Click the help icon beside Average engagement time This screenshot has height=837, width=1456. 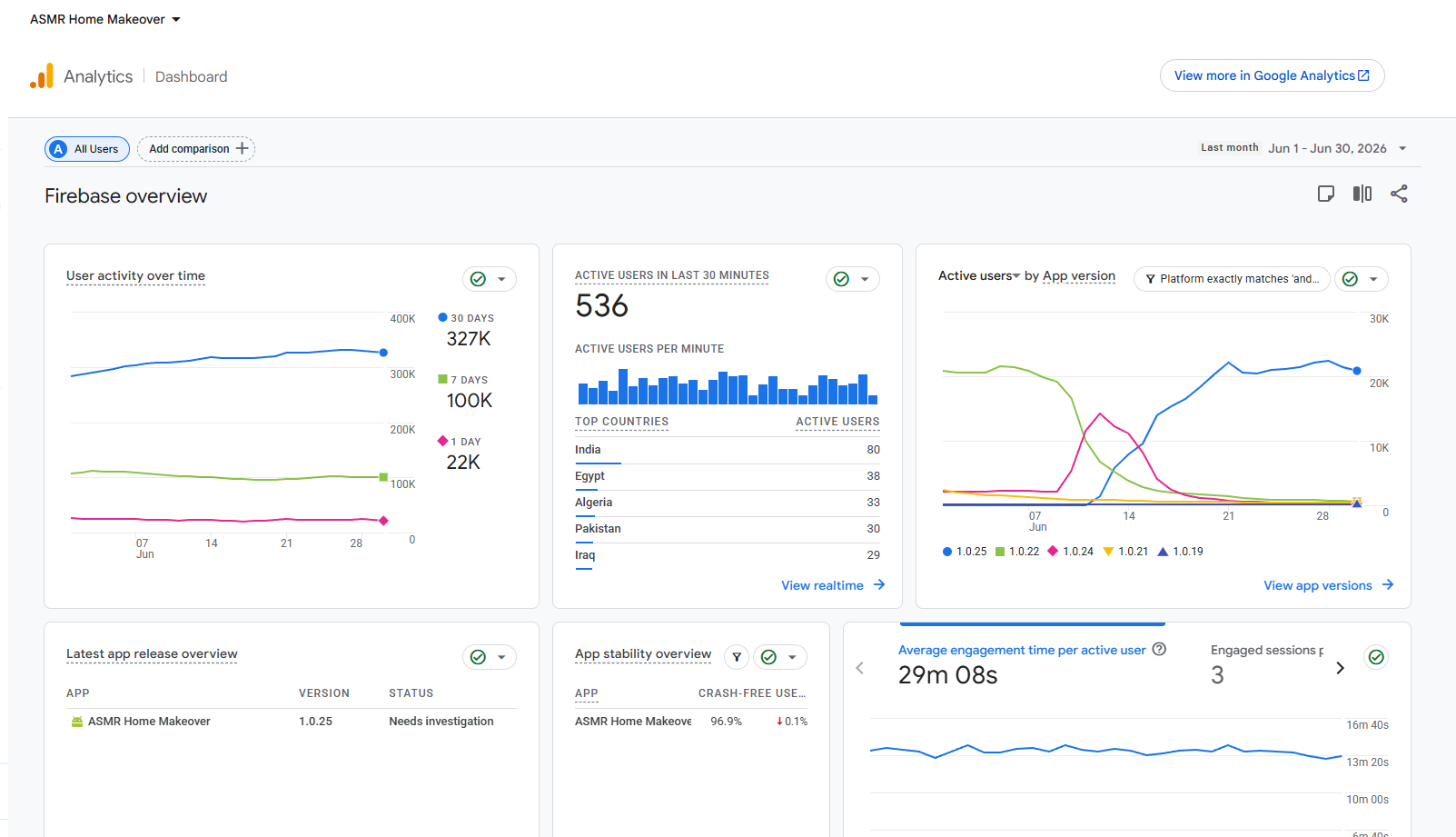[1159, 649]
